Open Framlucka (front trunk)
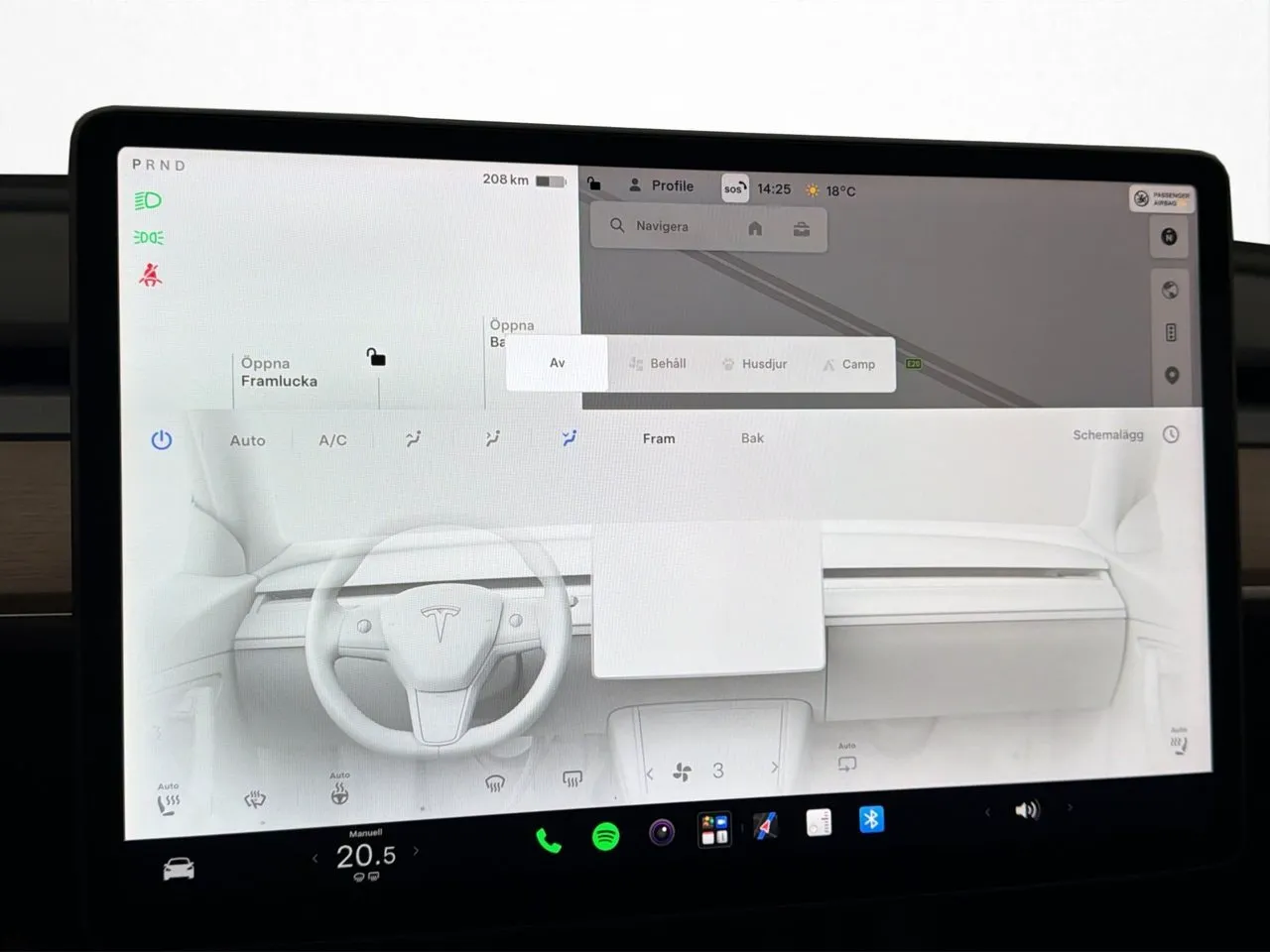The height and width of the screenshot is (952, 1270). point(279,372)
